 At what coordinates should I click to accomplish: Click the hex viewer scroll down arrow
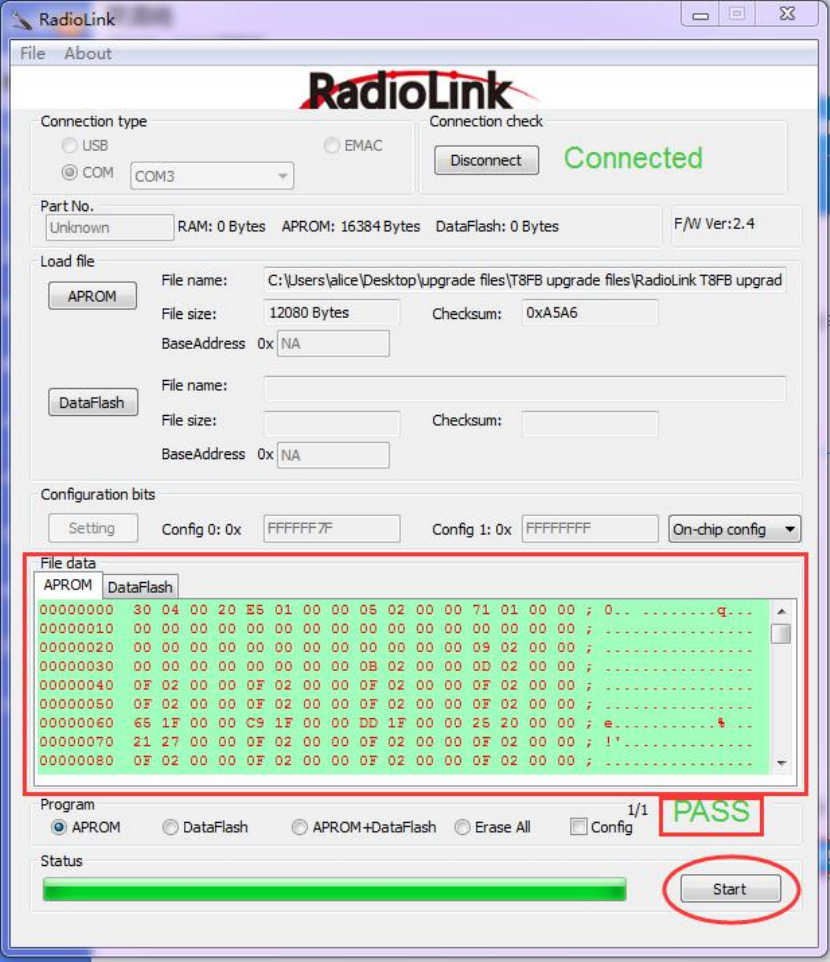point(782,763)
